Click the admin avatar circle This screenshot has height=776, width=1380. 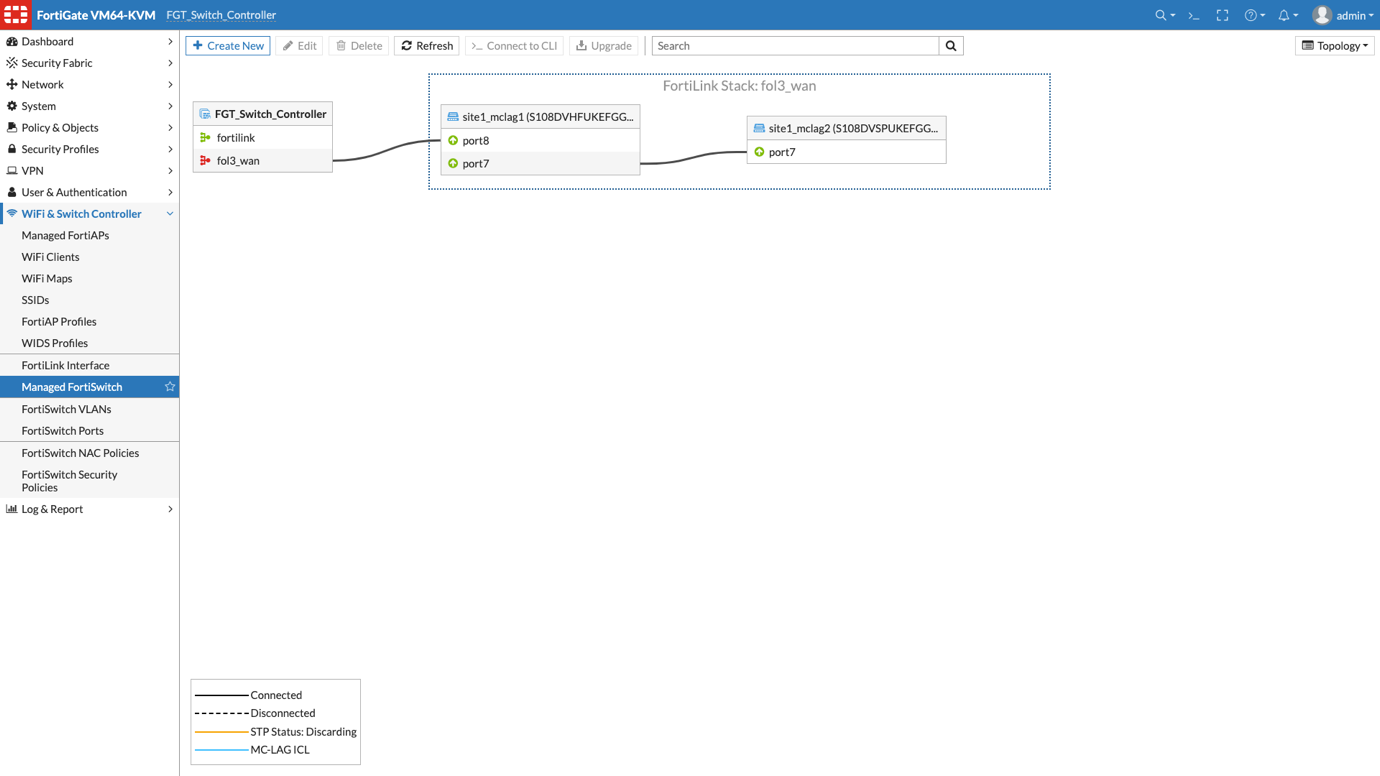point(1321,15)
